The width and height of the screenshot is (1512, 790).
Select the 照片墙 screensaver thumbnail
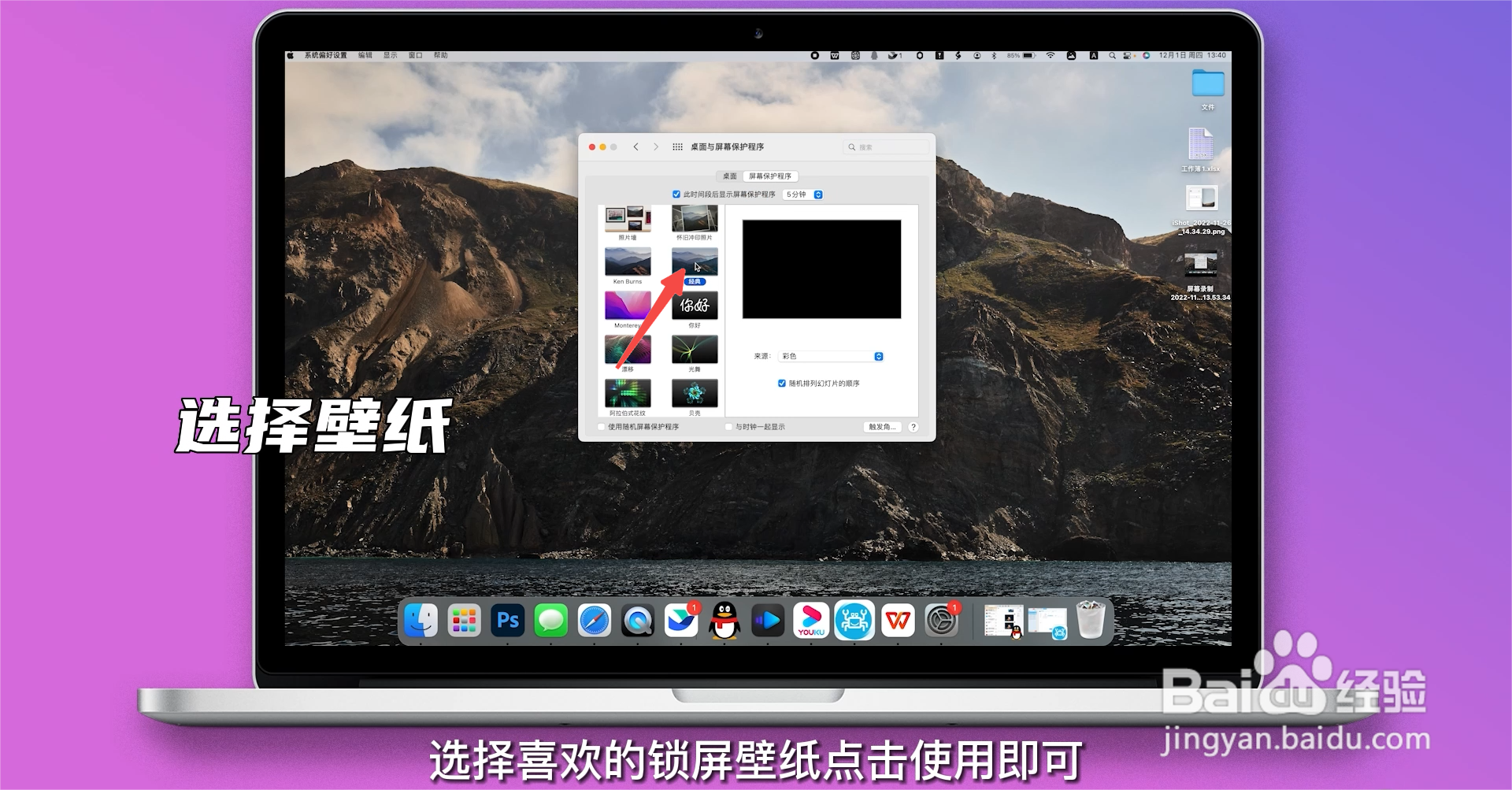628,219
